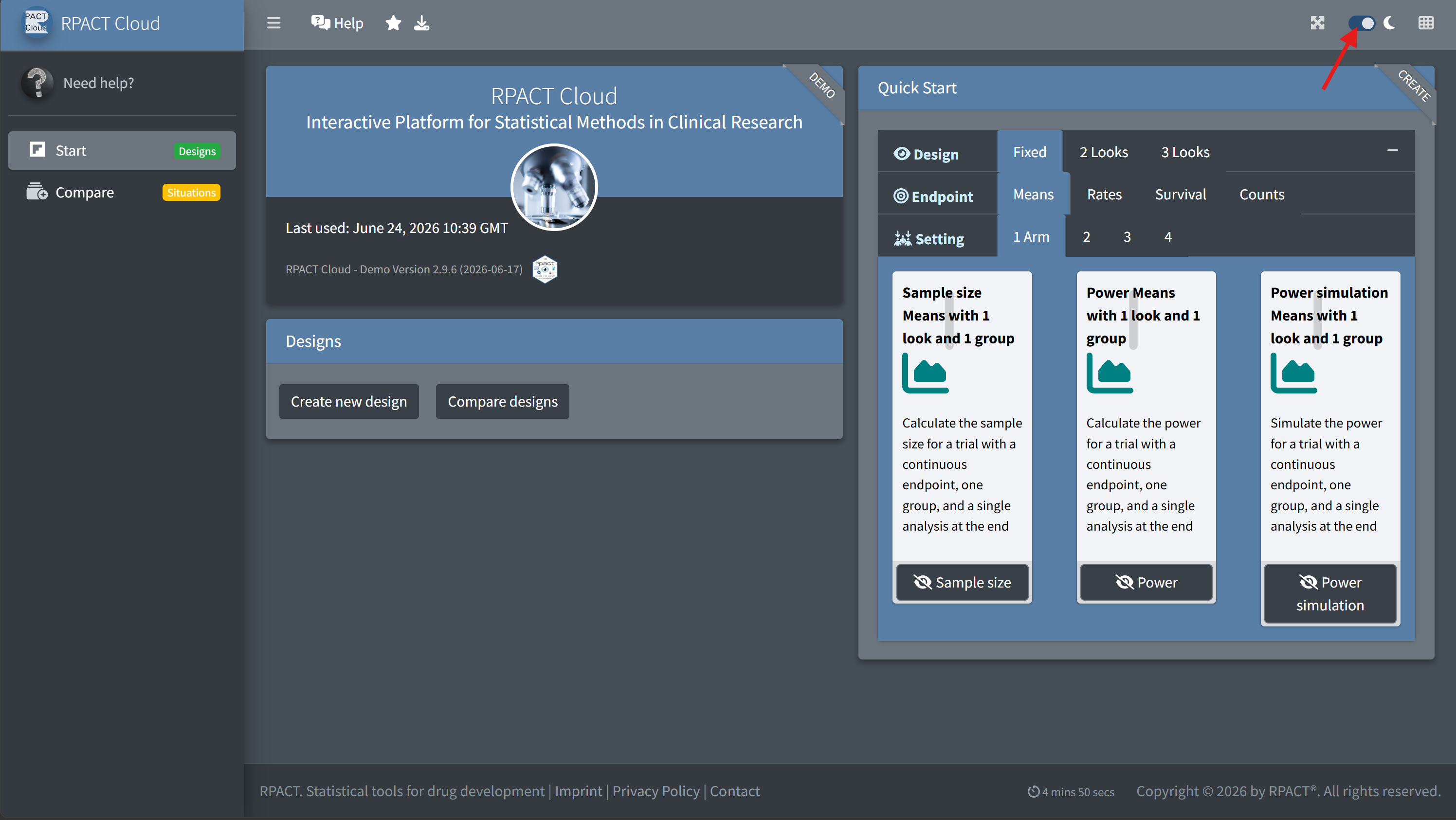Select the Survival endpoint tab
1456x820 pixels.
tap(1181, 194)
